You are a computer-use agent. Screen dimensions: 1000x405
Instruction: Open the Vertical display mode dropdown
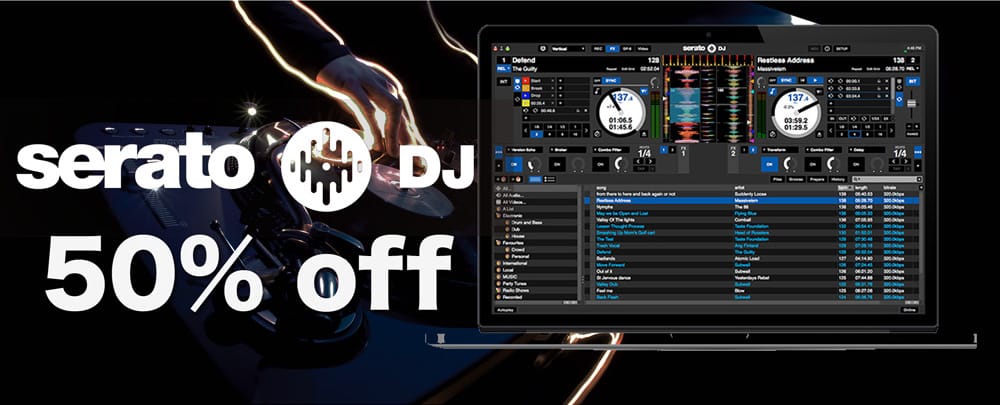568,48
